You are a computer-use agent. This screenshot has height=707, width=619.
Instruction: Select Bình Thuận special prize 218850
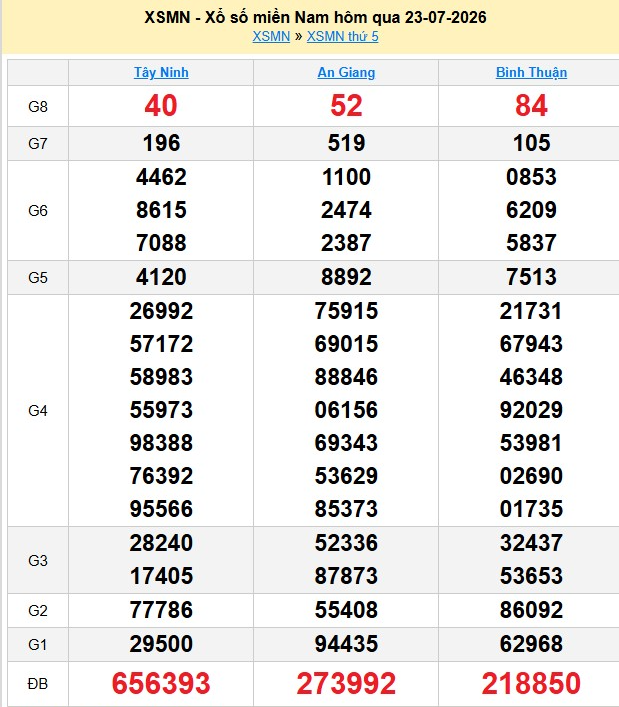[532, 684]
